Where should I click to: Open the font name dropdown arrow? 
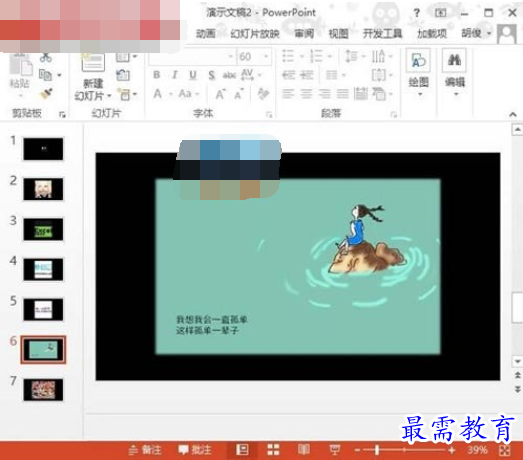click(x=230, y=57)
